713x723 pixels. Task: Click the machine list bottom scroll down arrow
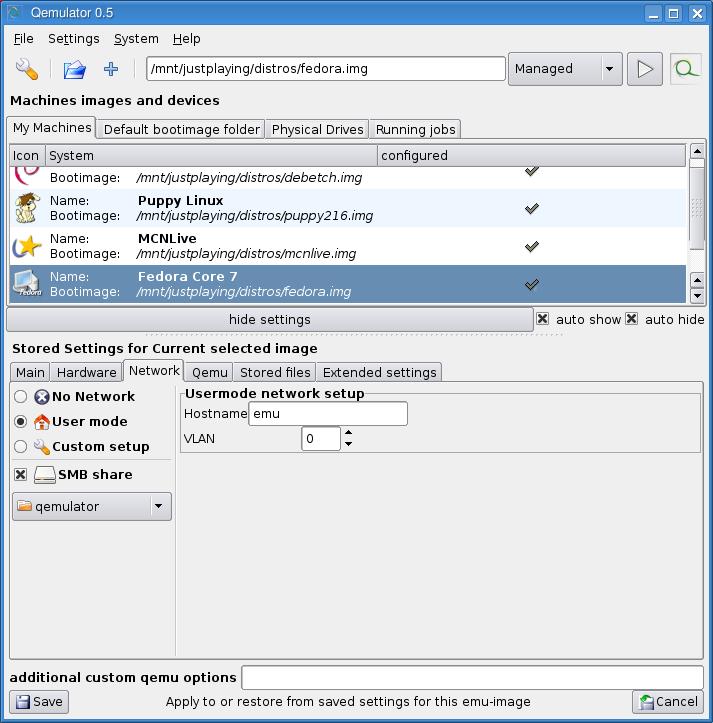(697, 296)
